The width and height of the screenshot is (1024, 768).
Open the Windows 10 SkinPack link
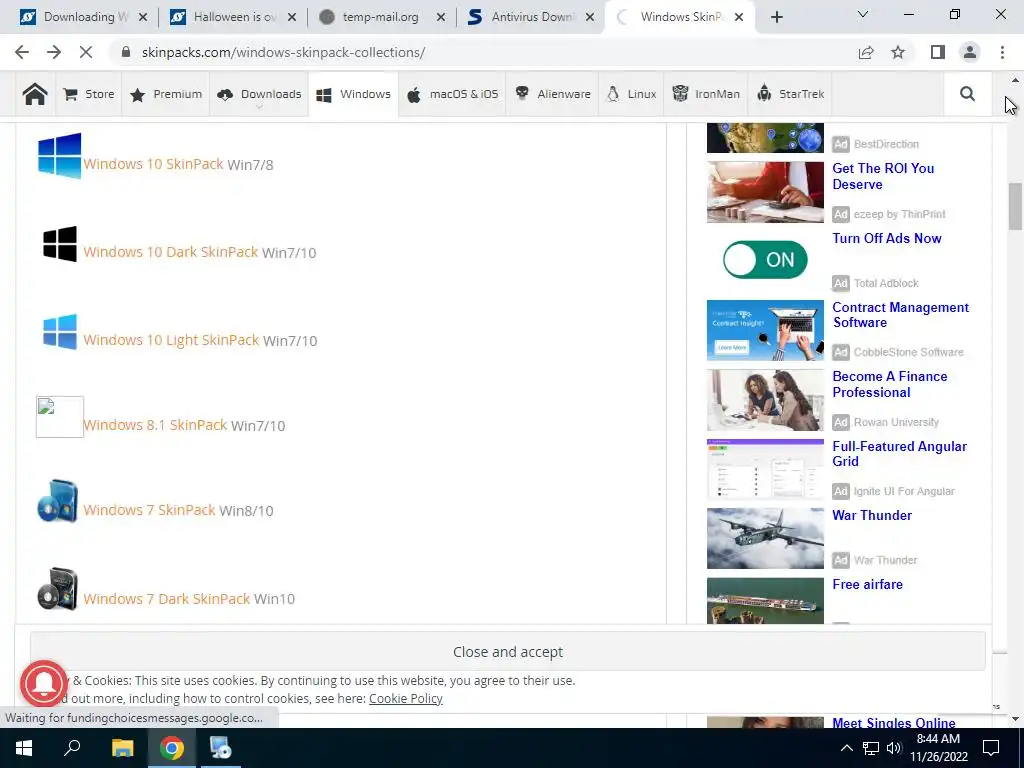(153, 164)
